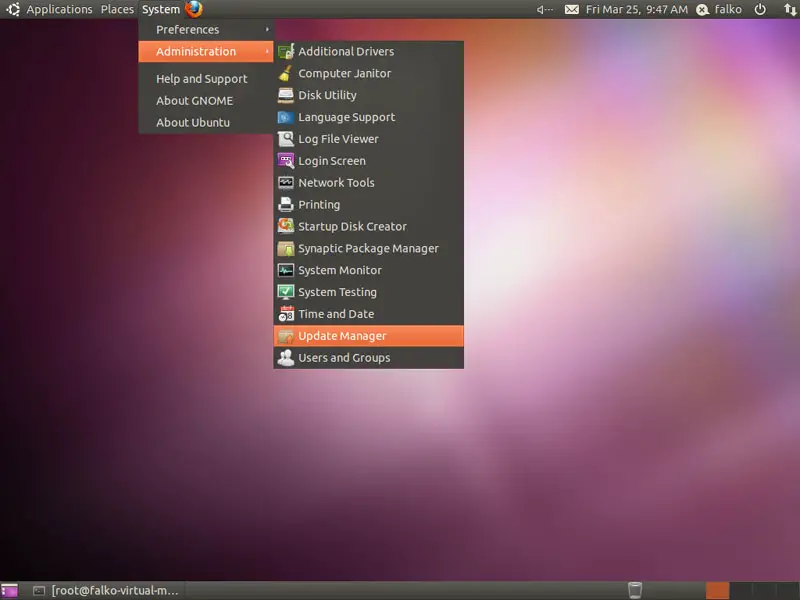Select Login Screen menu entry
Image resolution: width=800 pixels, height=600 pixels.
[369, 161]
